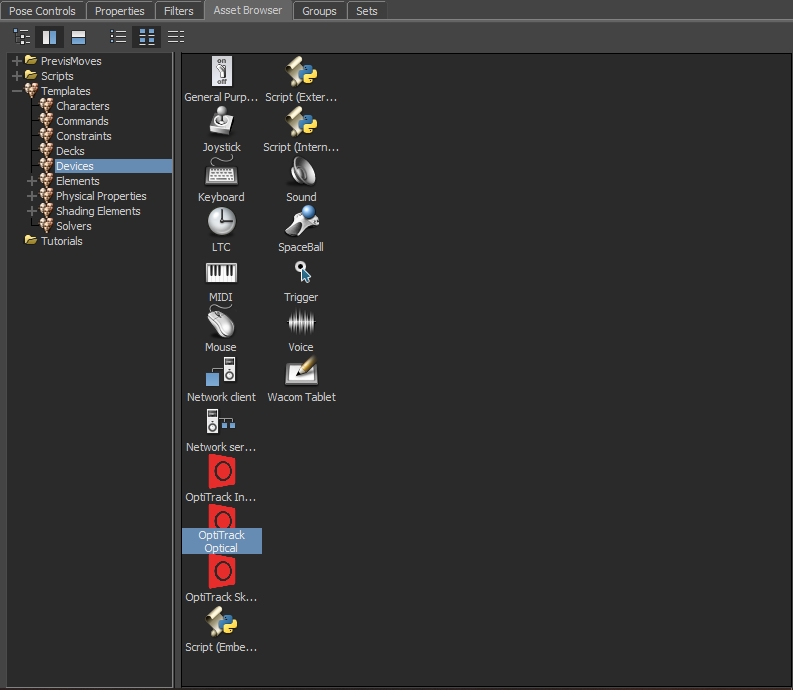Open the Tutorials folder
Screen dimensions: 793x690
coord(61,241)
